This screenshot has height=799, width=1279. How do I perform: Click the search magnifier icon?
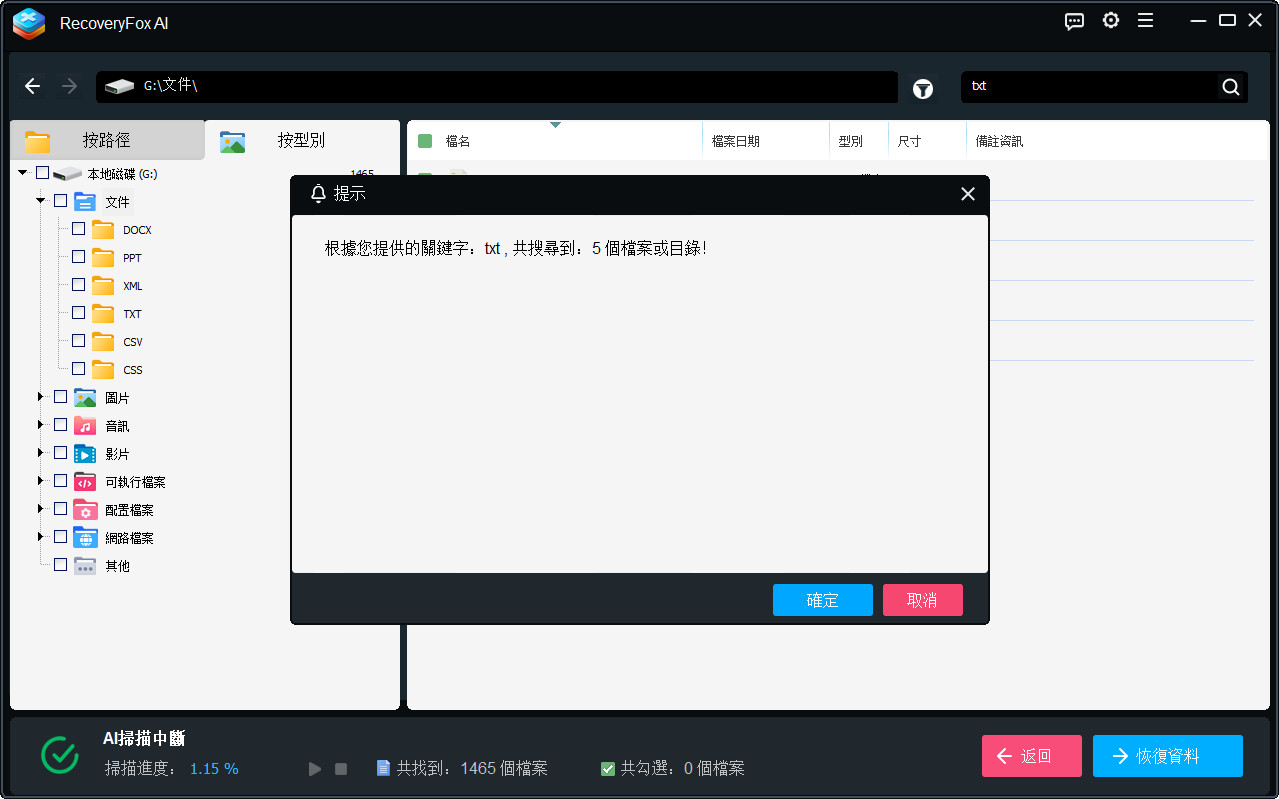(1230, 87)
